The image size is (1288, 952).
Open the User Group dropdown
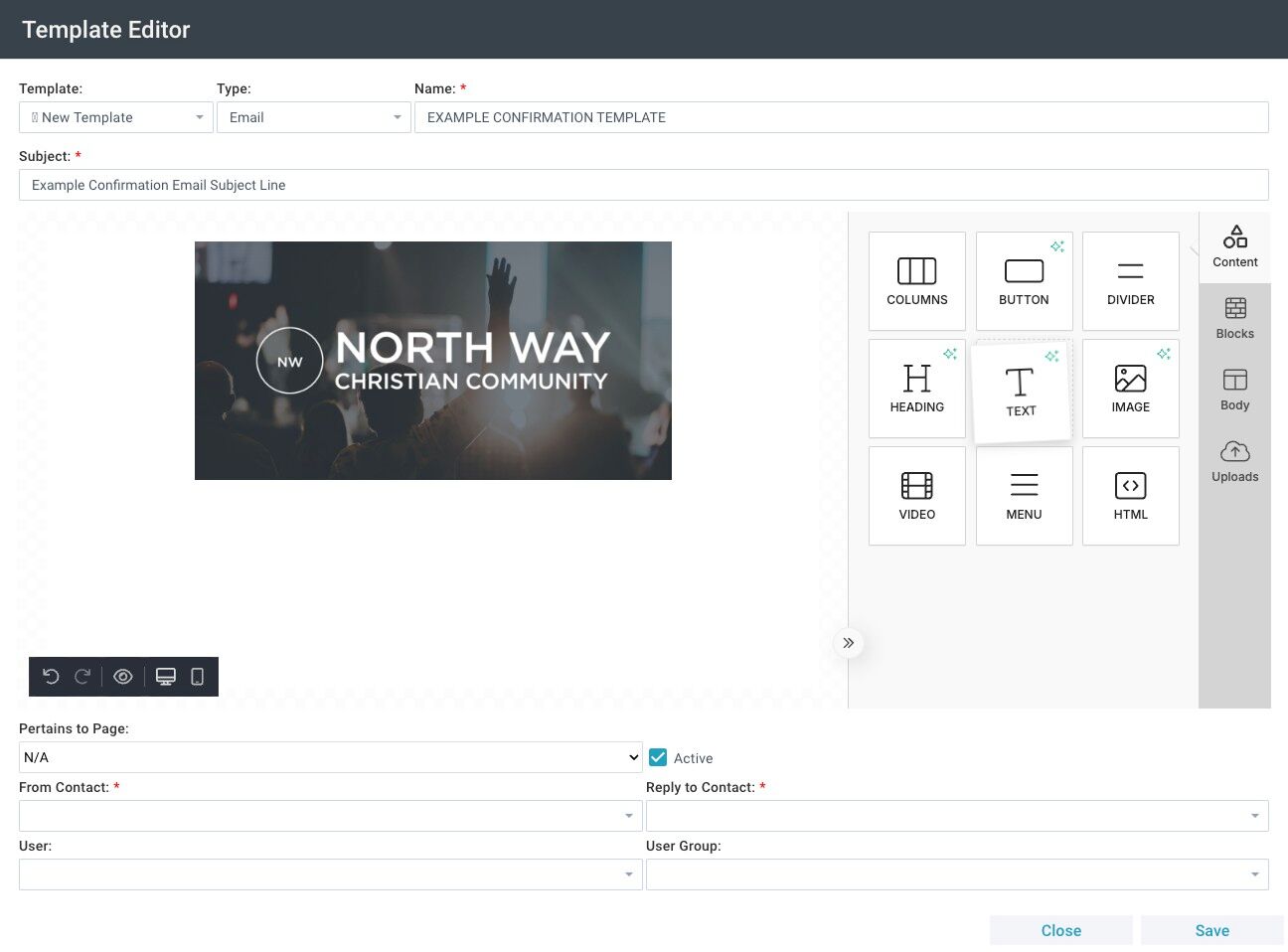click(957, 874)
